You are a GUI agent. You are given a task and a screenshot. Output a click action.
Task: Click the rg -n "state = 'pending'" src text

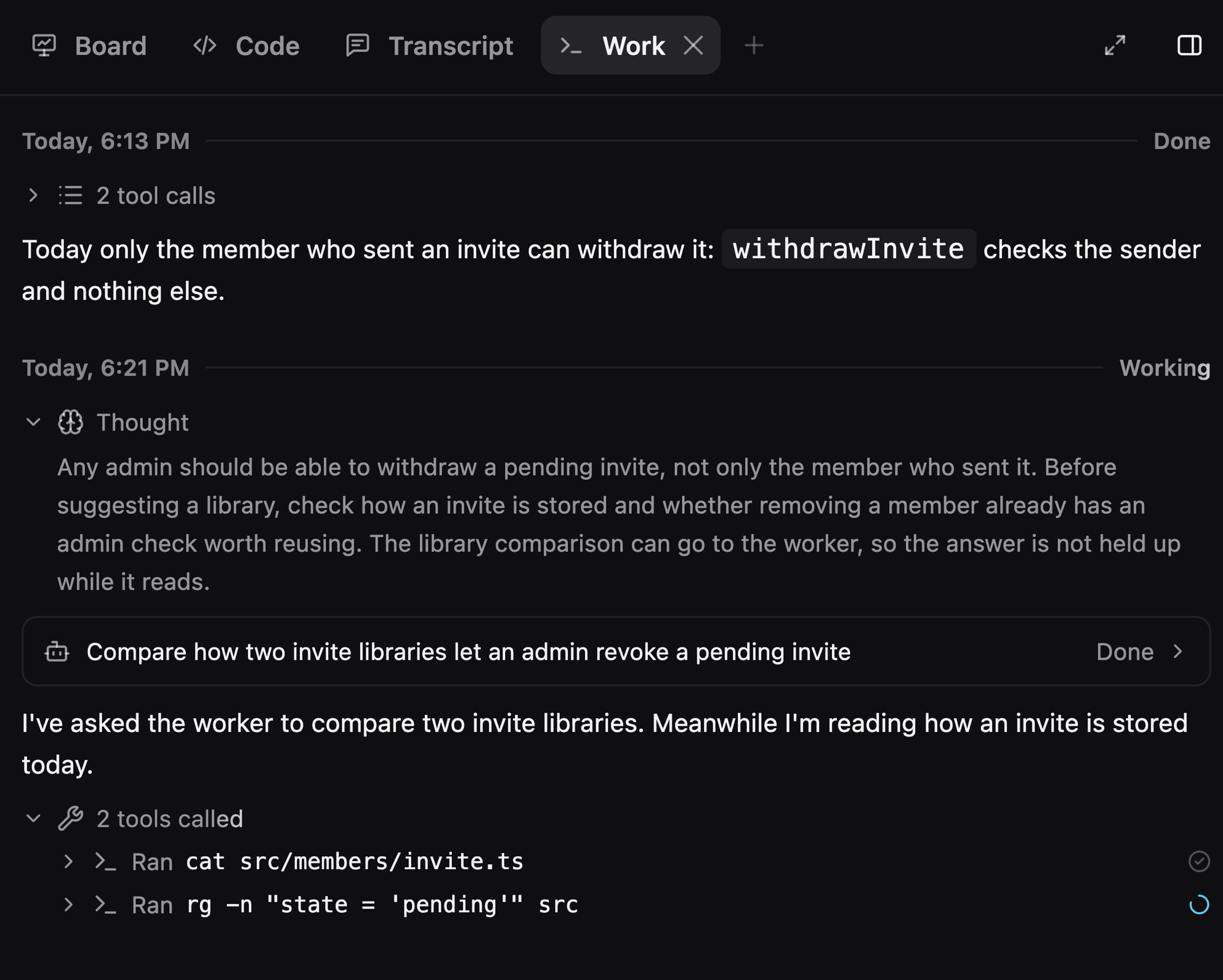pos(382,905)
